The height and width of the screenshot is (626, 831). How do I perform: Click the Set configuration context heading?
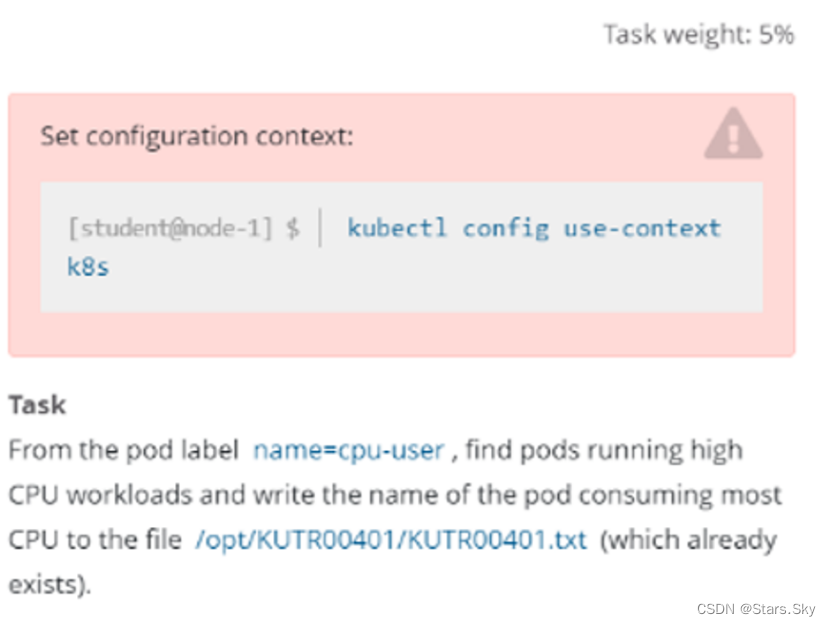click(x=196, y=136)
